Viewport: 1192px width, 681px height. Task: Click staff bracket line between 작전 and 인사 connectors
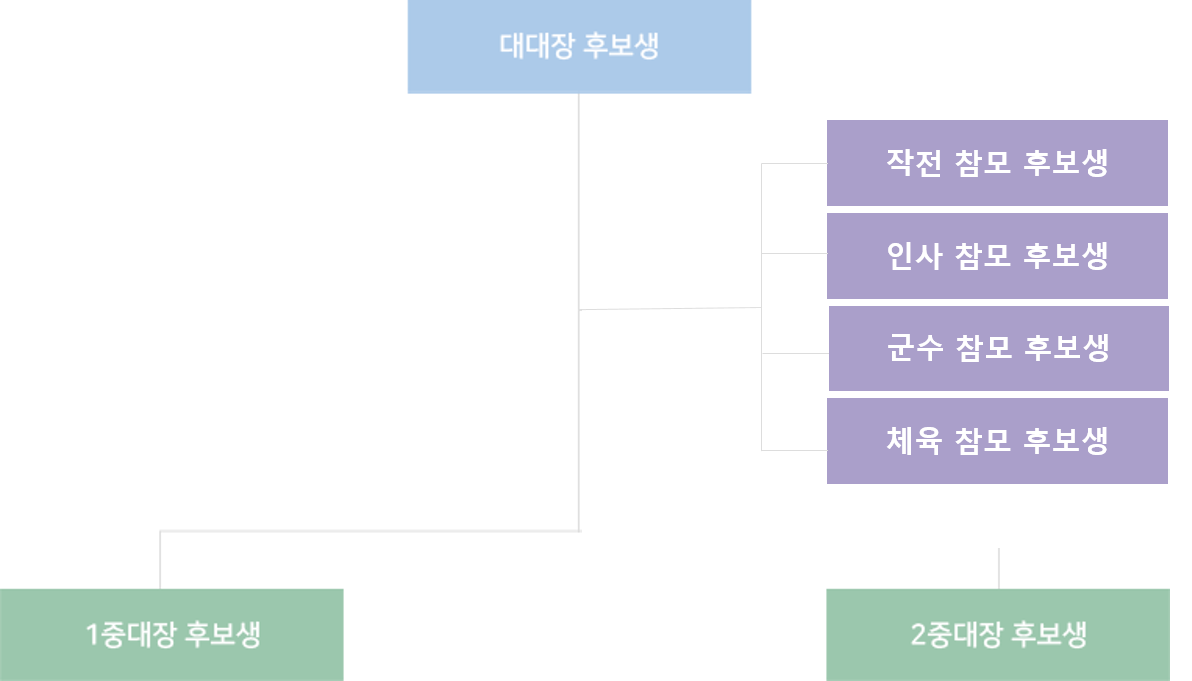point(762,209)
